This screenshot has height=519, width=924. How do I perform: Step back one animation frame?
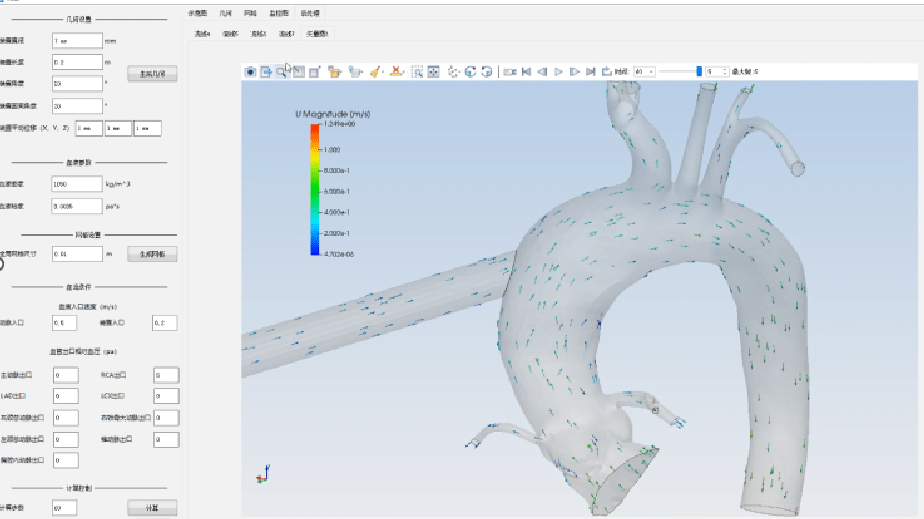[x=542, y=72]
